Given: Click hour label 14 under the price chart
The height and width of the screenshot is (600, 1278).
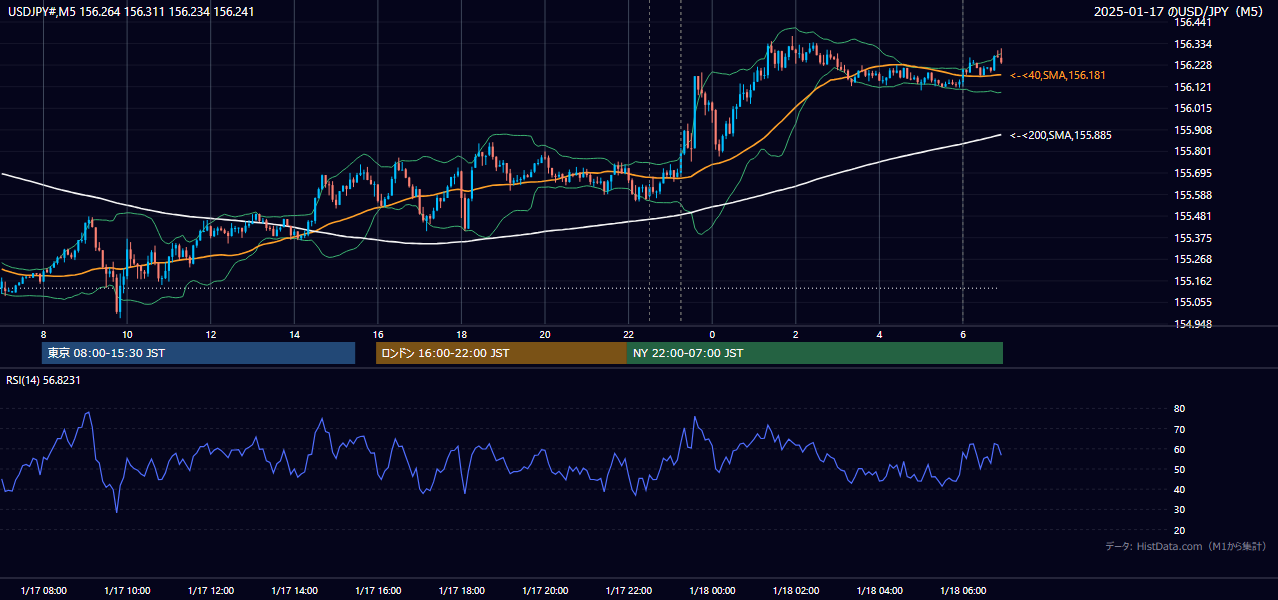Looking at the screenshot, I should point(294,334).
